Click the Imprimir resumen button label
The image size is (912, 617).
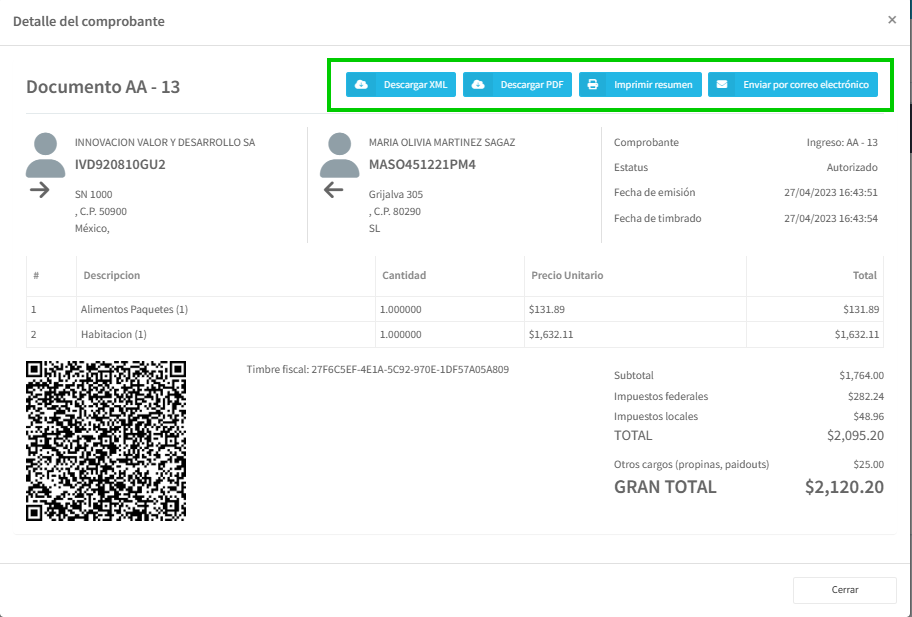653,84
